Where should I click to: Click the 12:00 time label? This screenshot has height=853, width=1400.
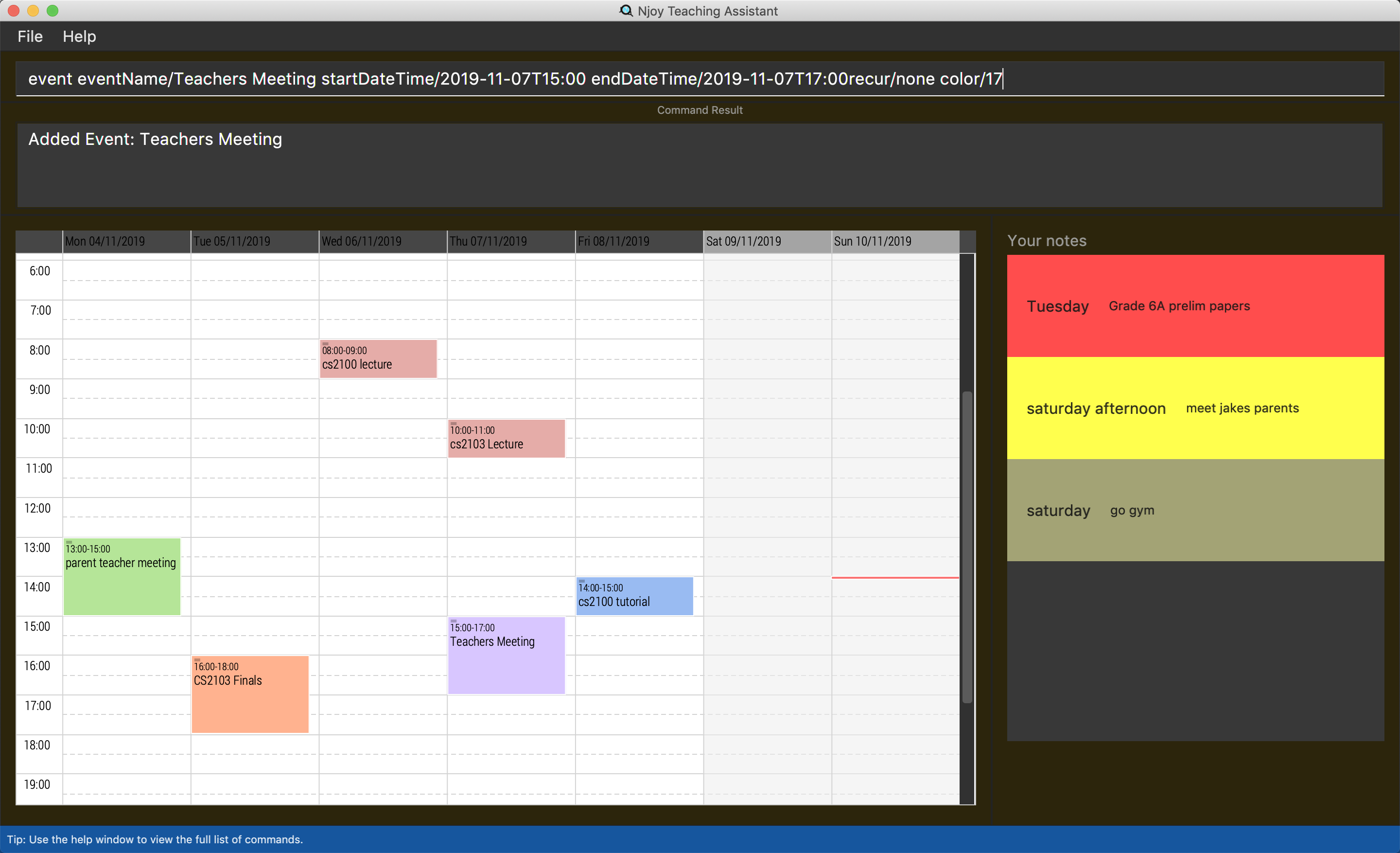coord(37,509)
